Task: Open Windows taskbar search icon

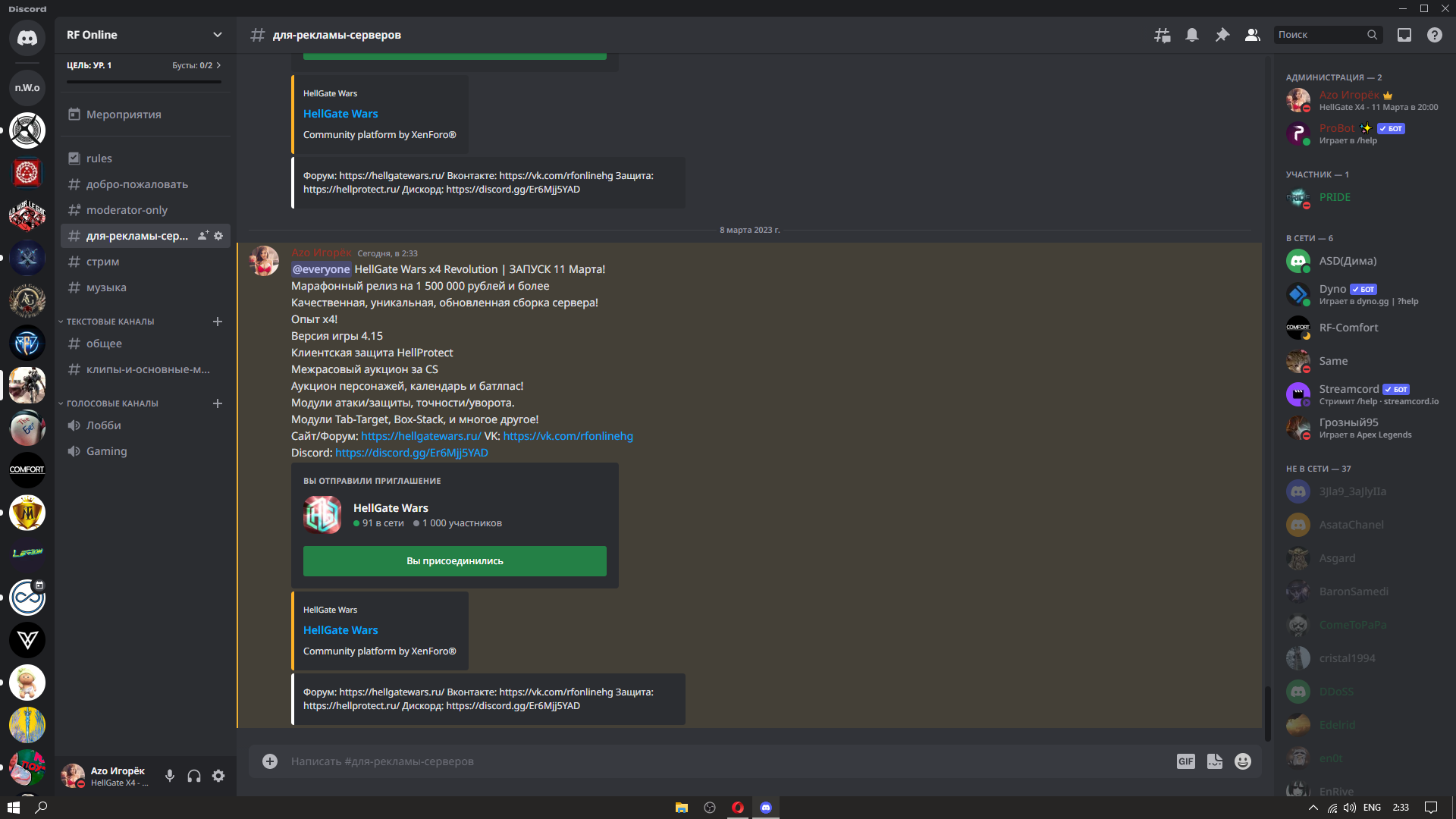Action: point(42,808)
